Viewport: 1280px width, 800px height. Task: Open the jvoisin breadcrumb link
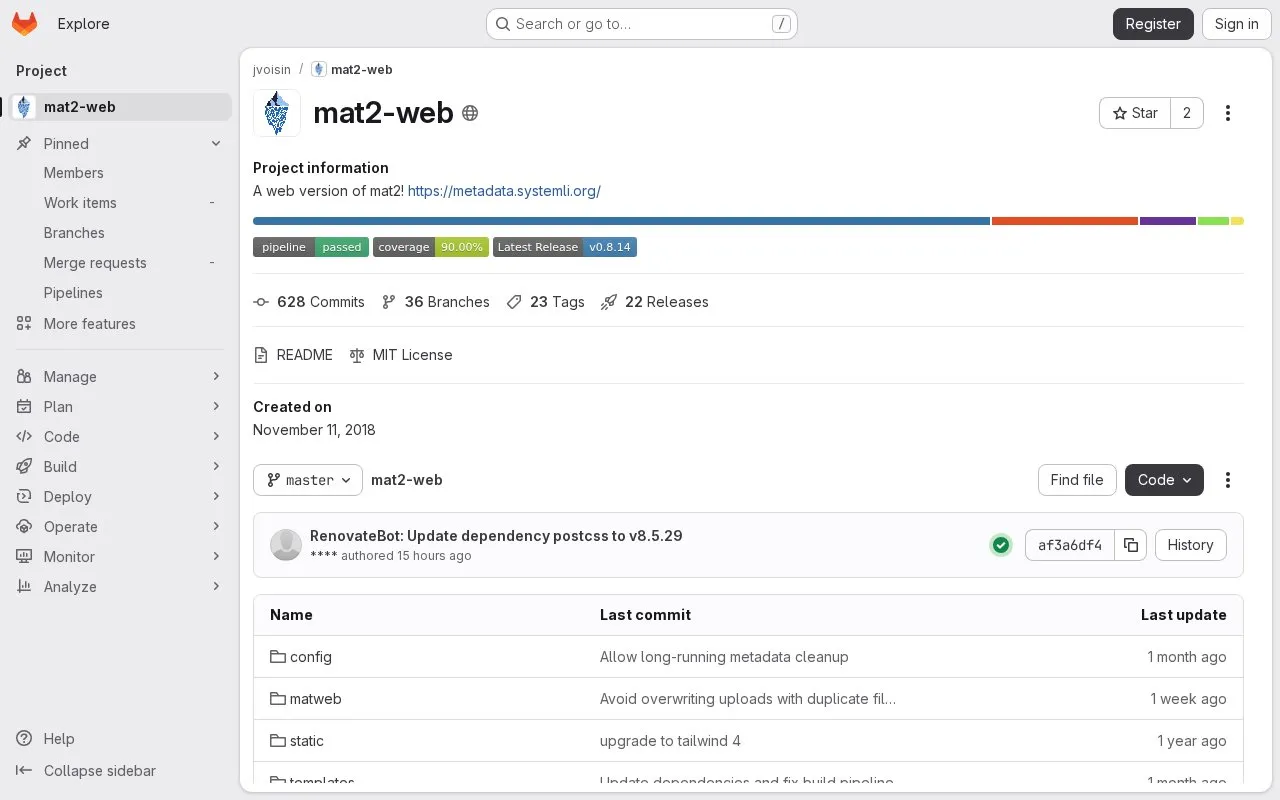[272, 70]
